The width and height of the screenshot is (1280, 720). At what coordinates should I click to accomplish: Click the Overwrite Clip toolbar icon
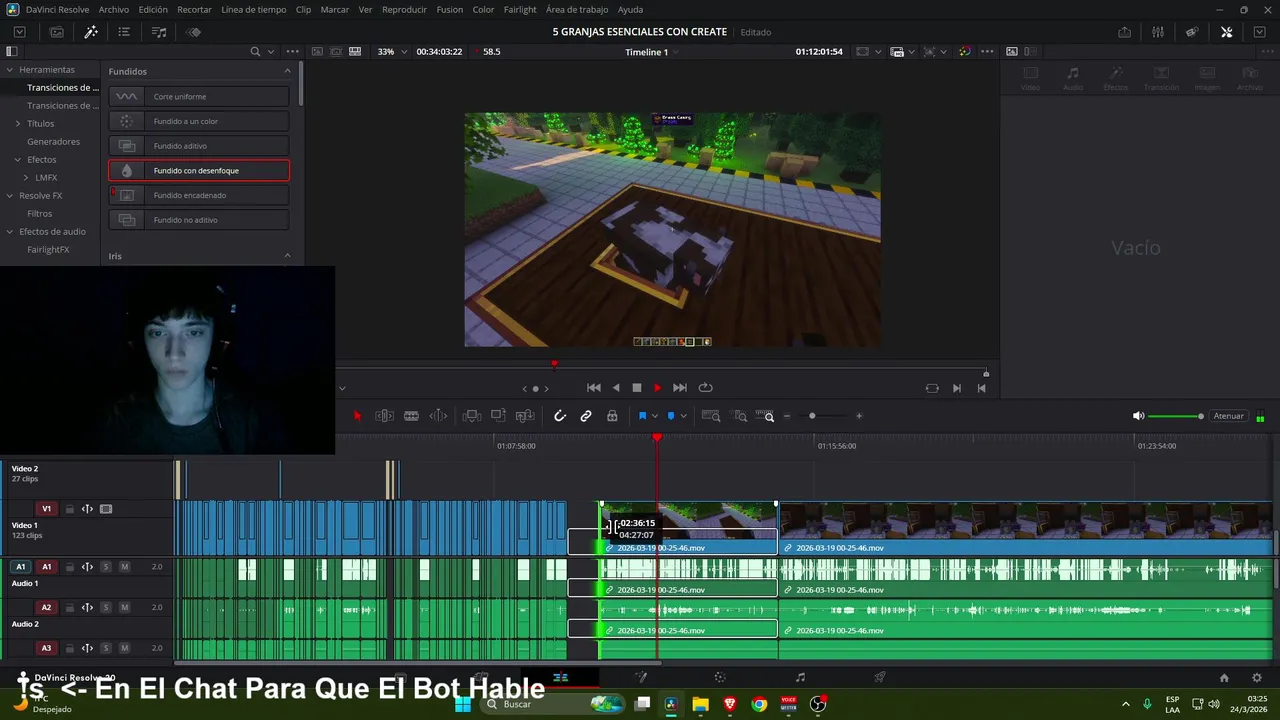pos(498,416)
